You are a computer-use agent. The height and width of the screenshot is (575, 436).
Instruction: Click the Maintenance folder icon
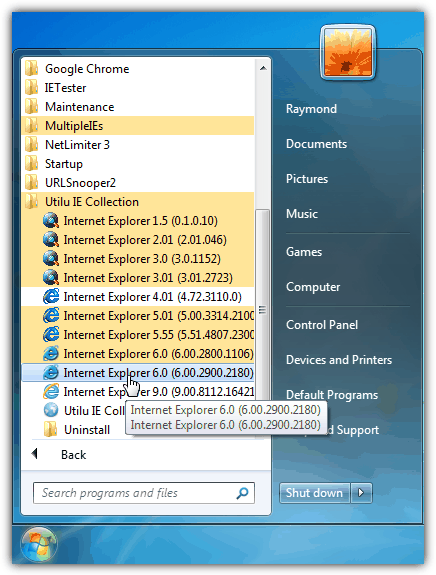click(x=32, y=107)
